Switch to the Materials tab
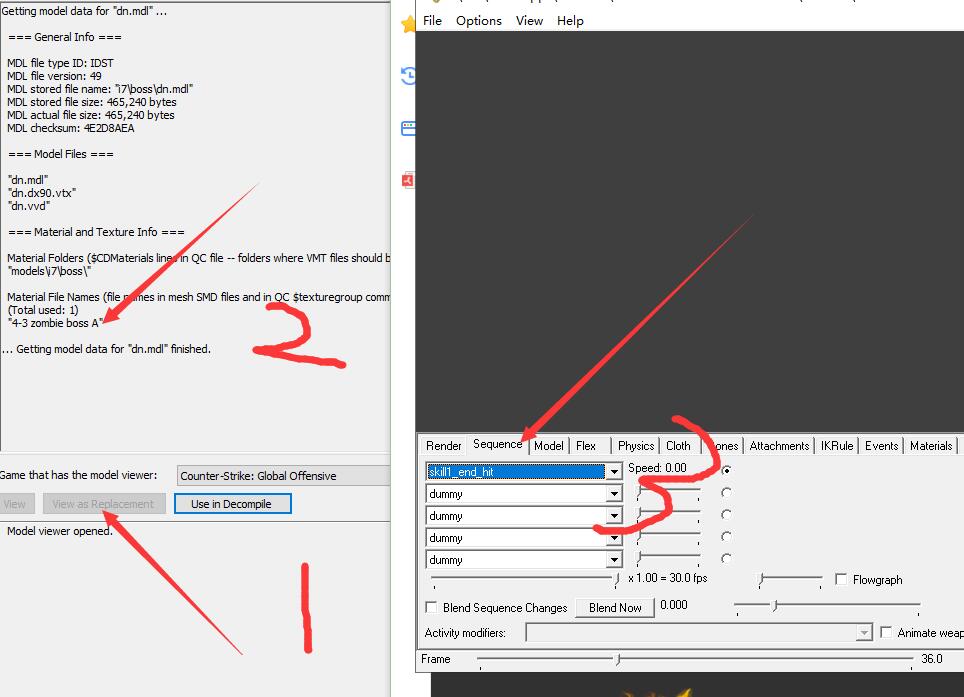964x697 pixels. coord(930,446)
